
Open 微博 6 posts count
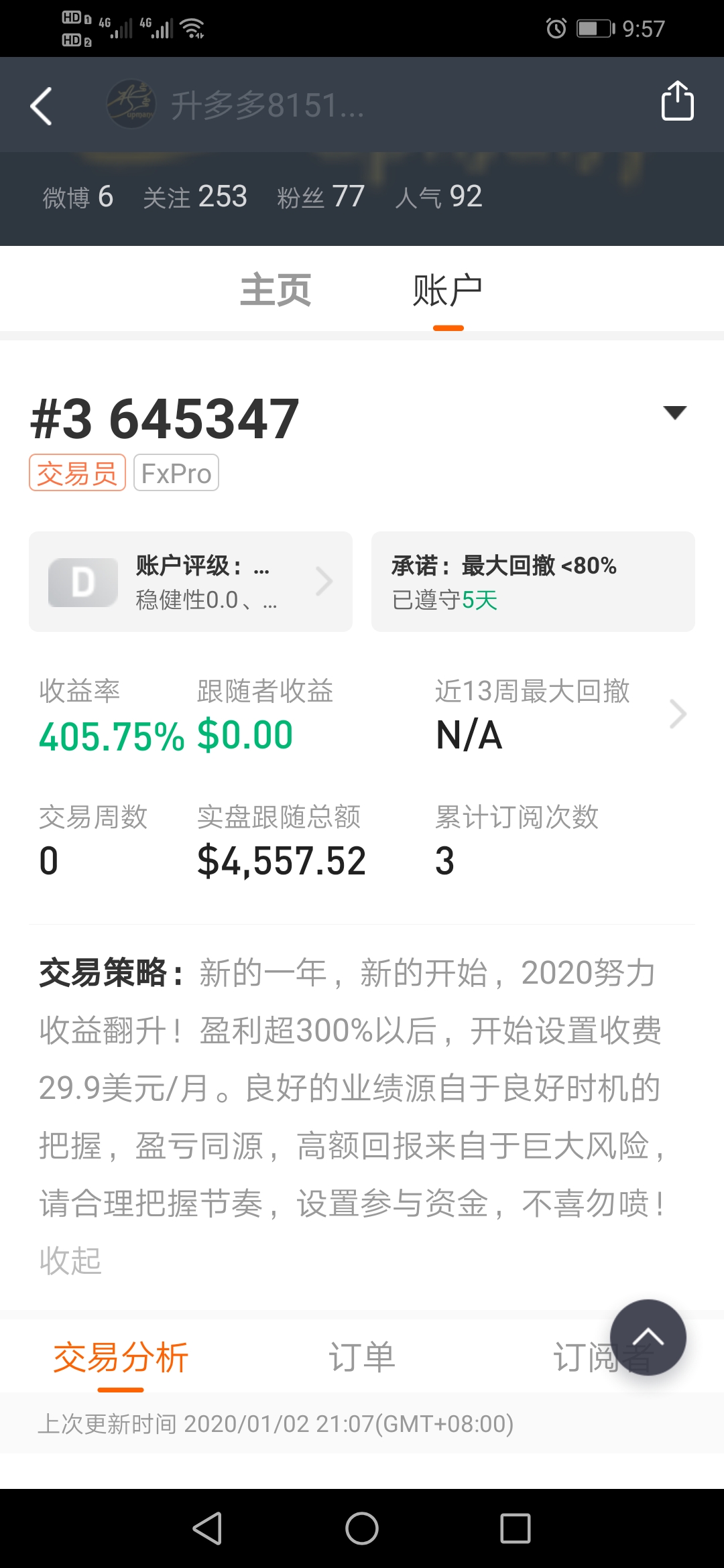pyautogui.click(x=78, y=196)
